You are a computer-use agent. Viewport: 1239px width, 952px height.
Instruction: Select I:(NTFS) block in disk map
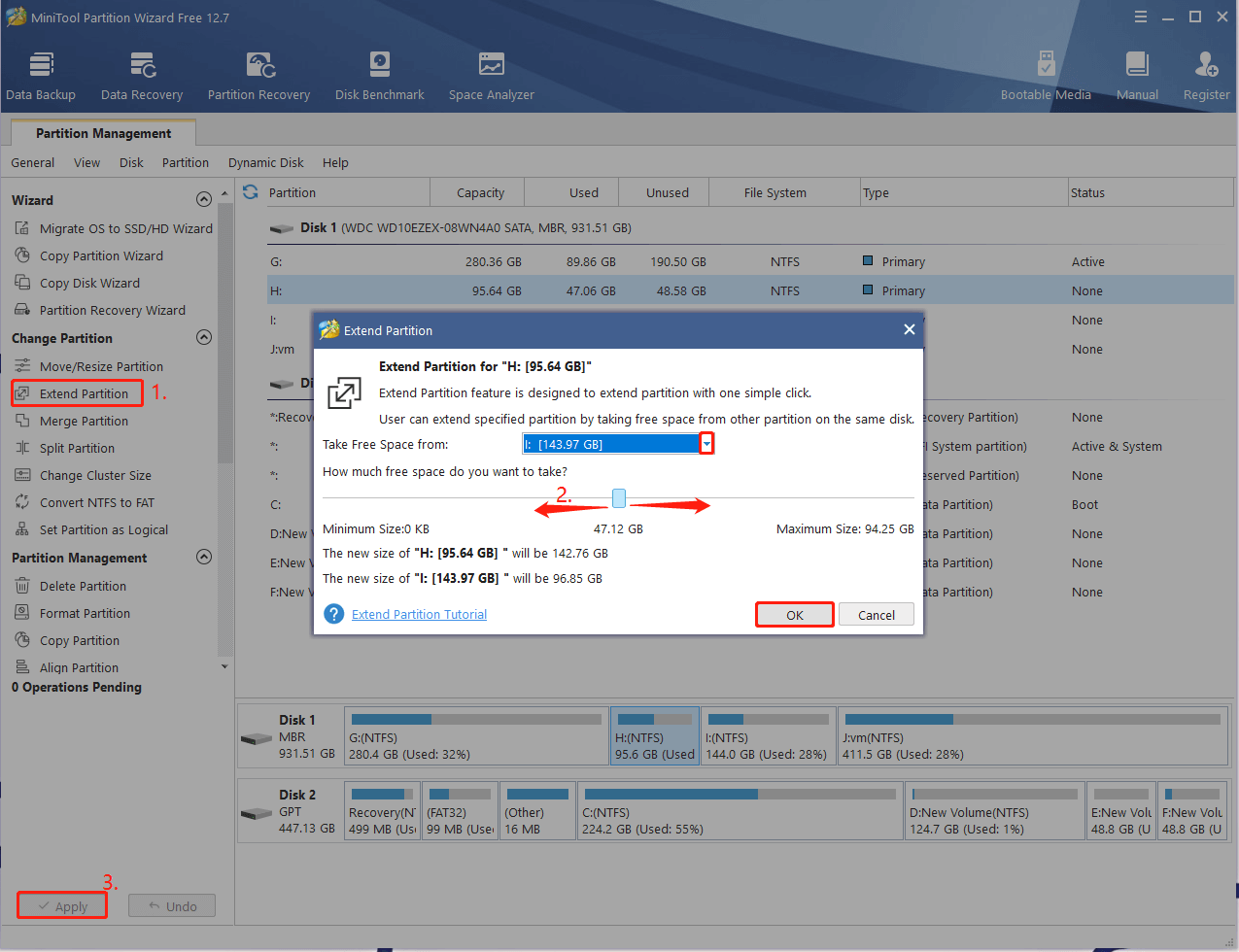(768, 736)
